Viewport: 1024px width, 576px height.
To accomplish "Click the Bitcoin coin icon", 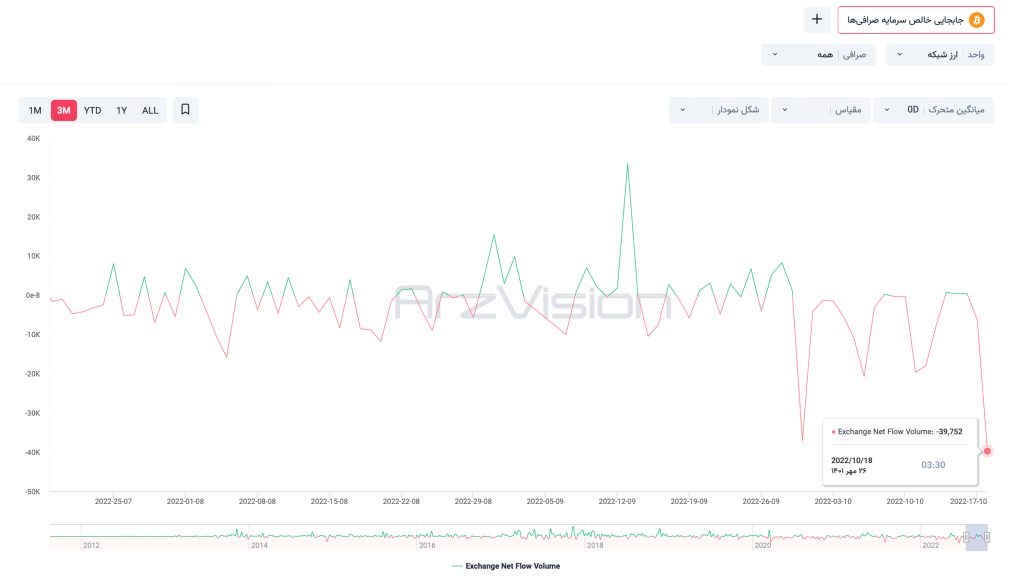I will click(977, 20).
